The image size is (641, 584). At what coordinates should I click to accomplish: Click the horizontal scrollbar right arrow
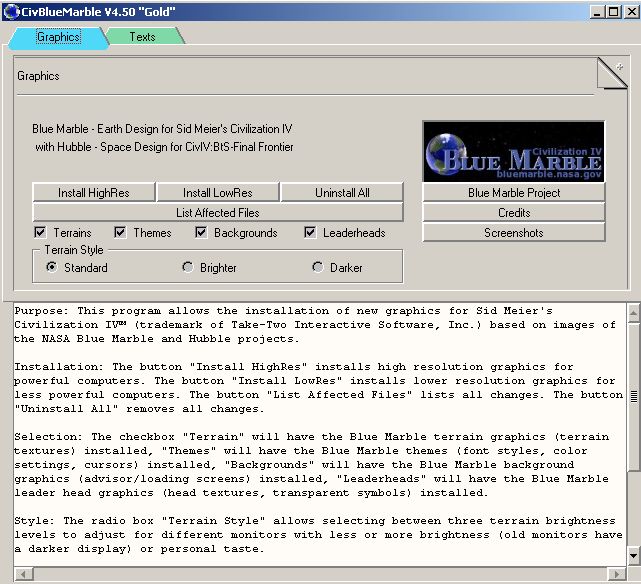pos(616,574)
